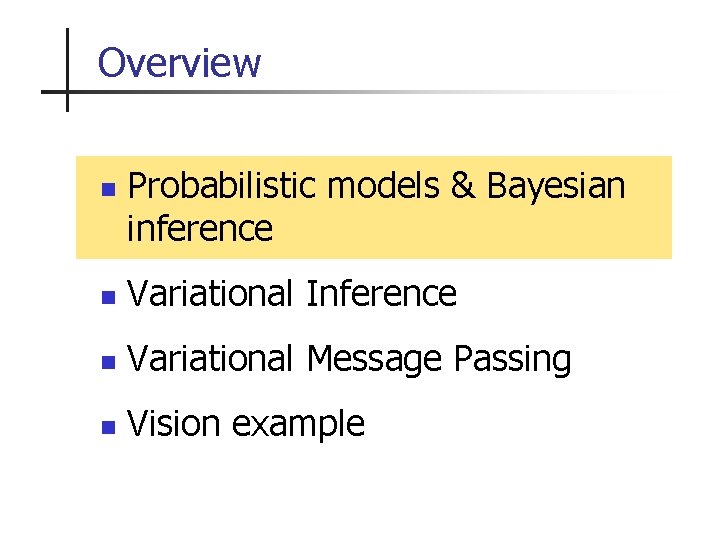Click the Inference word in second bullet
Image resolution: width=720 pixels, height=540 pixels.
click(381, 294)
